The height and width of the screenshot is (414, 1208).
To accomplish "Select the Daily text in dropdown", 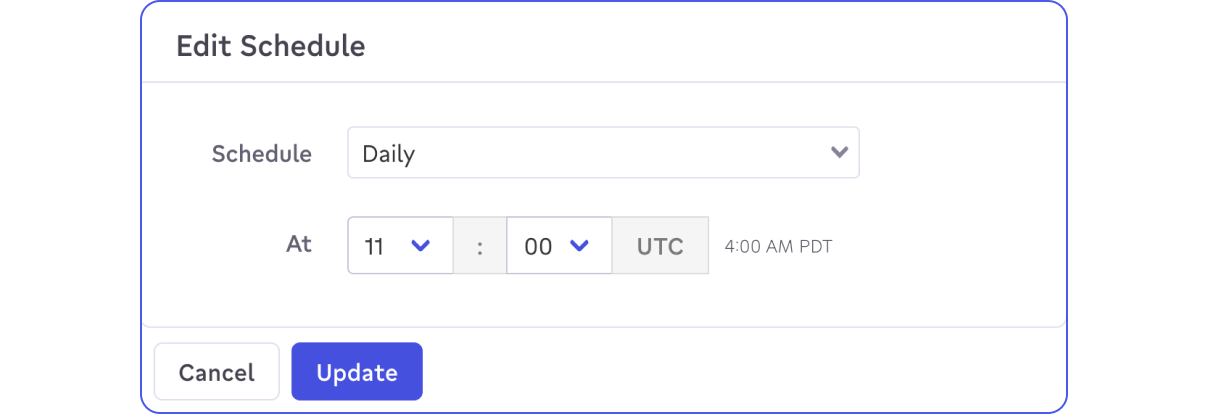I will click(388, 154).
